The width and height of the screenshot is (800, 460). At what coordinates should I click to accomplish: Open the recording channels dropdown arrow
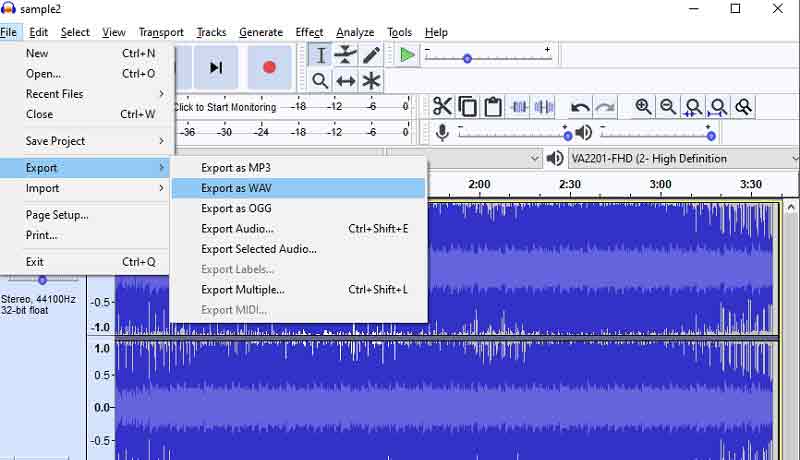(x=534, y=159)
